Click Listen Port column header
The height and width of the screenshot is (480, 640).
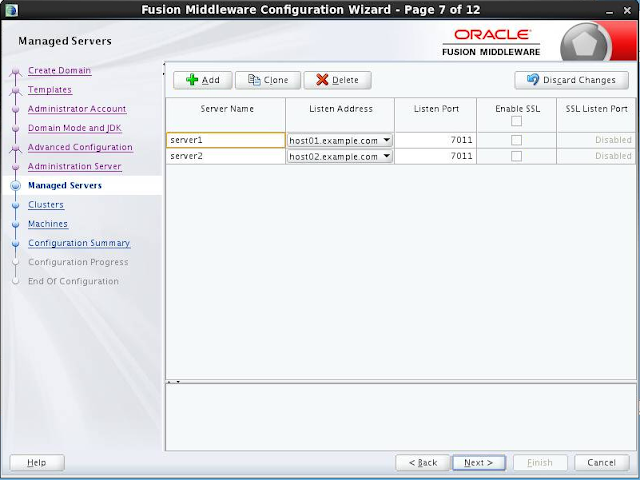click(x=436, y=115)
